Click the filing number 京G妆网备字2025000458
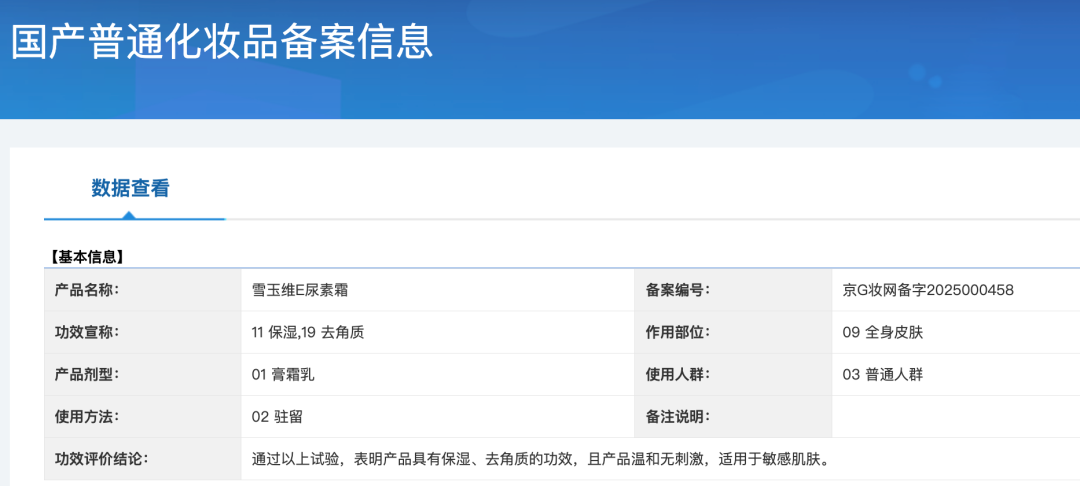Screen dimensions: 1080x486 pyautogui.click(x=928, y=290)
